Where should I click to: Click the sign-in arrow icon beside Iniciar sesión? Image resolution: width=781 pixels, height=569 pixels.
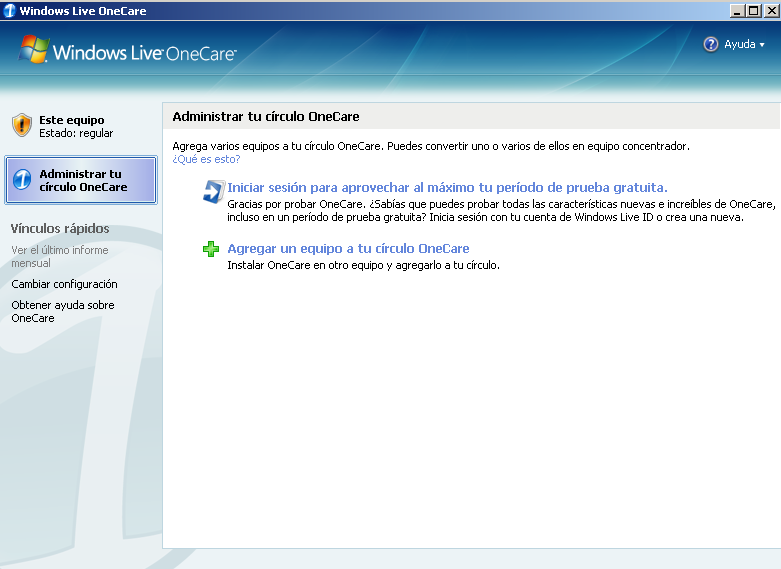pyautogui.click(x=214, y=192)
